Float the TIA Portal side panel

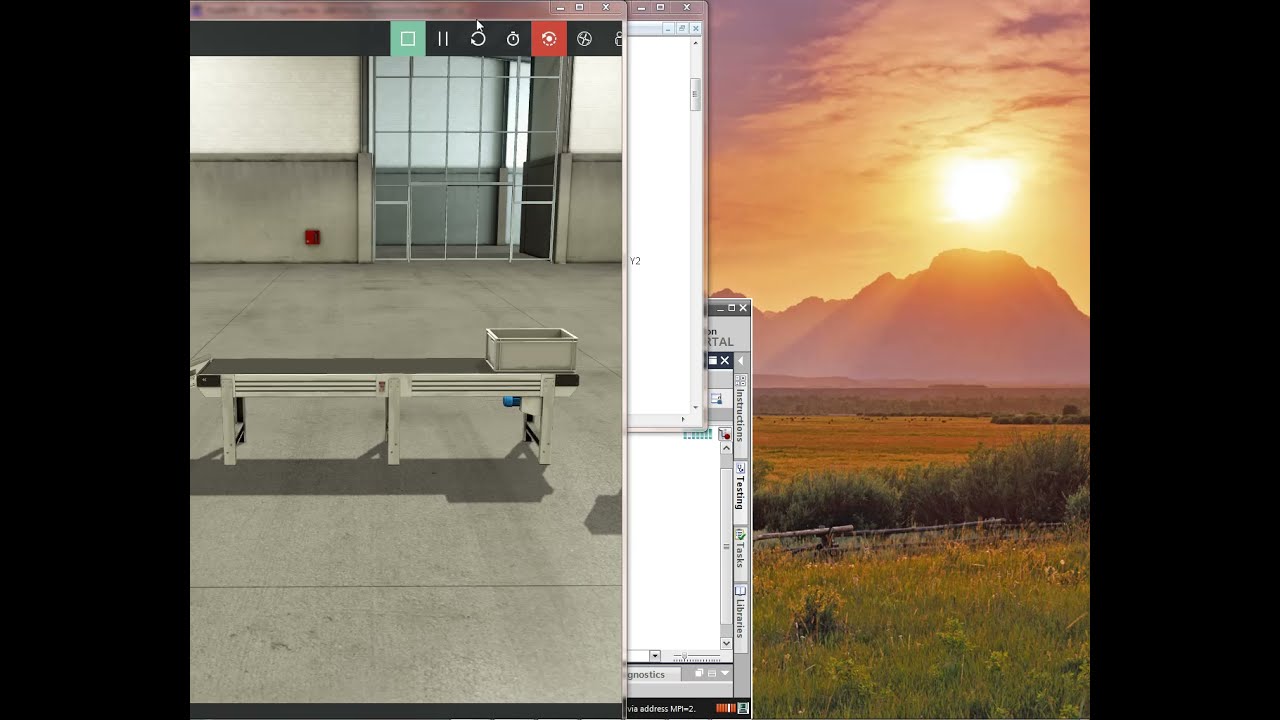[x=713, y=361]
